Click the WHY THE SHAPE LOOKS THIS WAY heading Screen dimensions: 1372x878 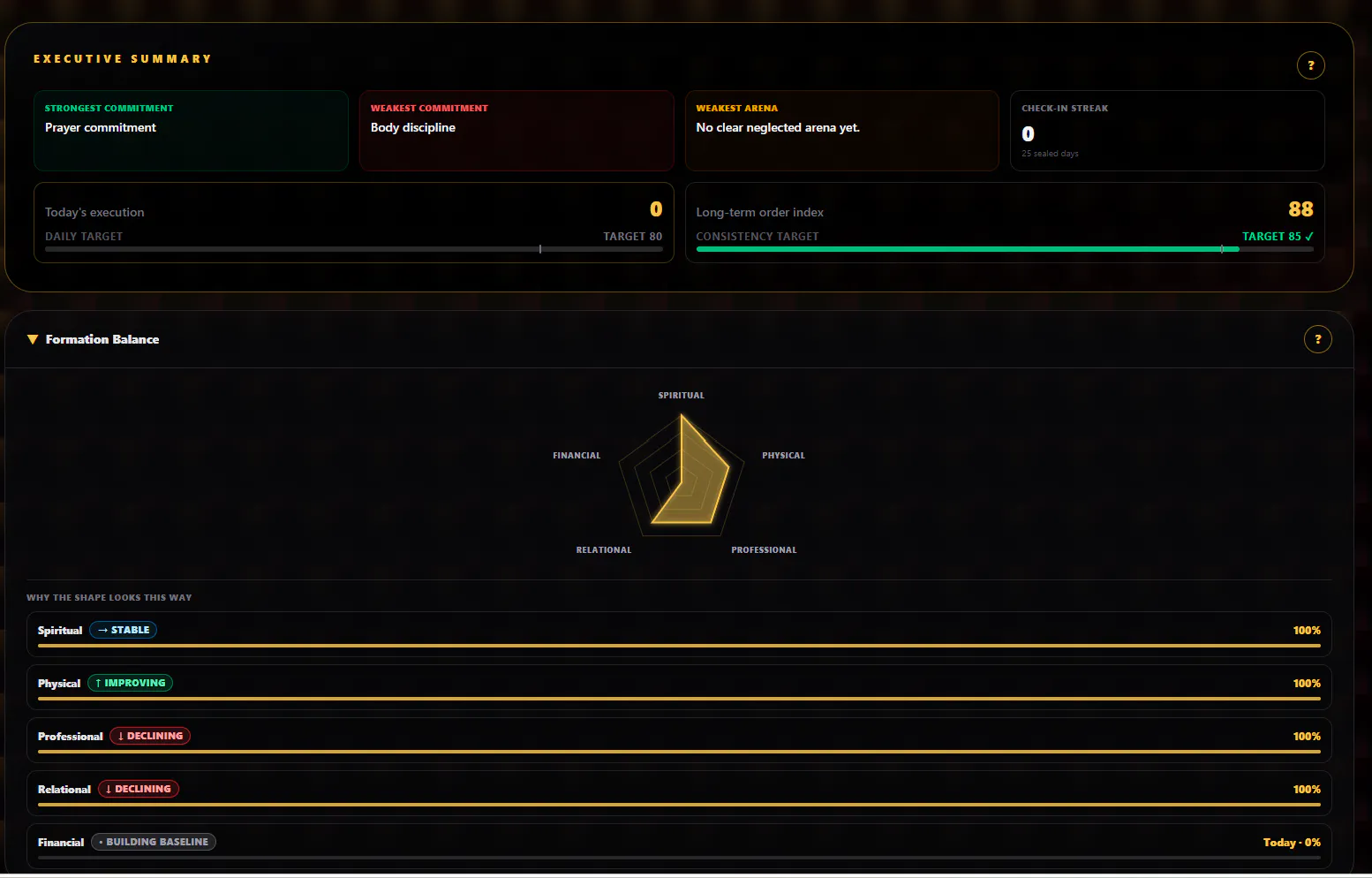click(x=109, y=598)
